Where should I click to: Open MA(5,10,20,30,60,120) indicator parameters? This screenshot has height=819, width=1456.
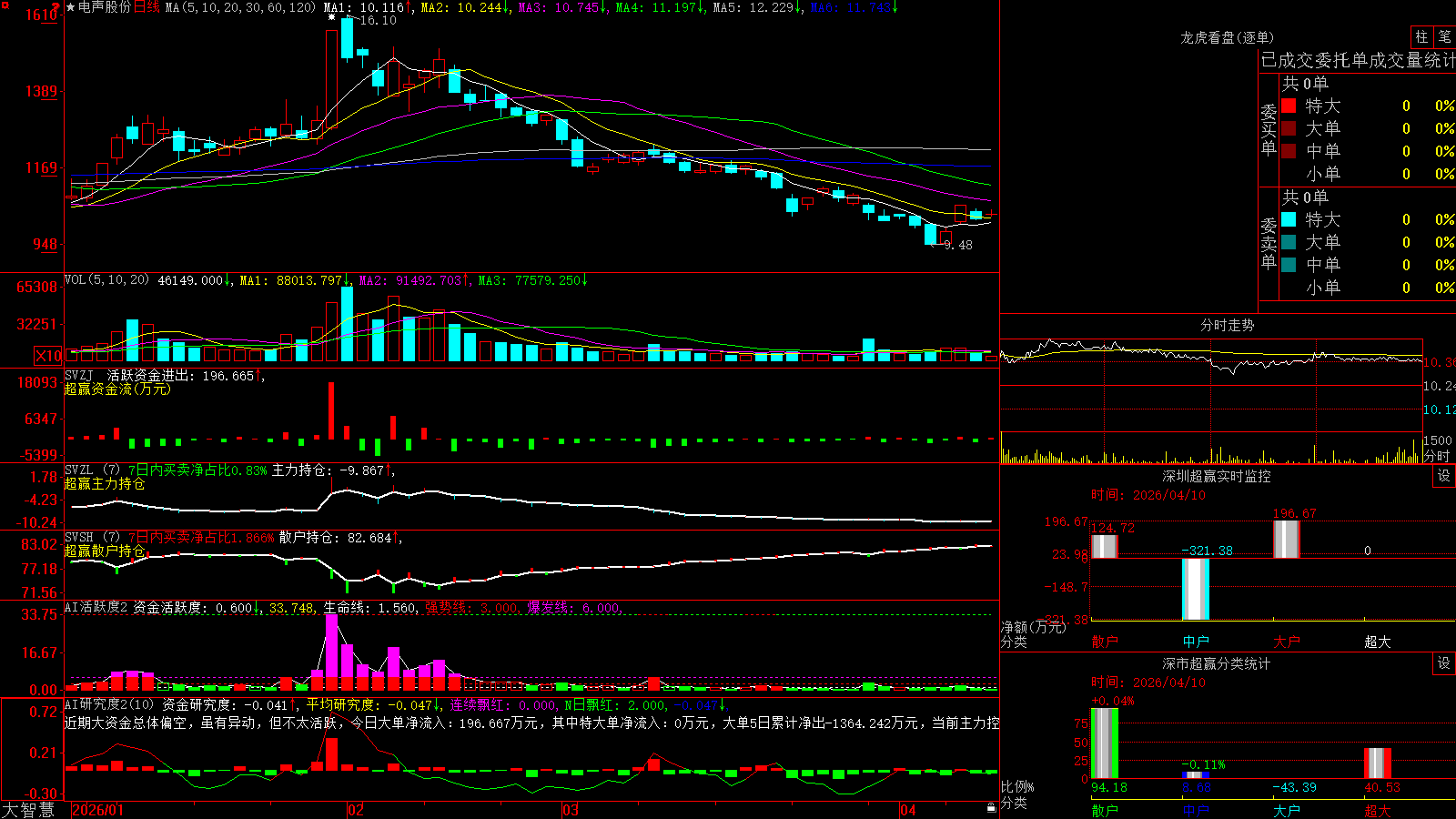[241, 7]
